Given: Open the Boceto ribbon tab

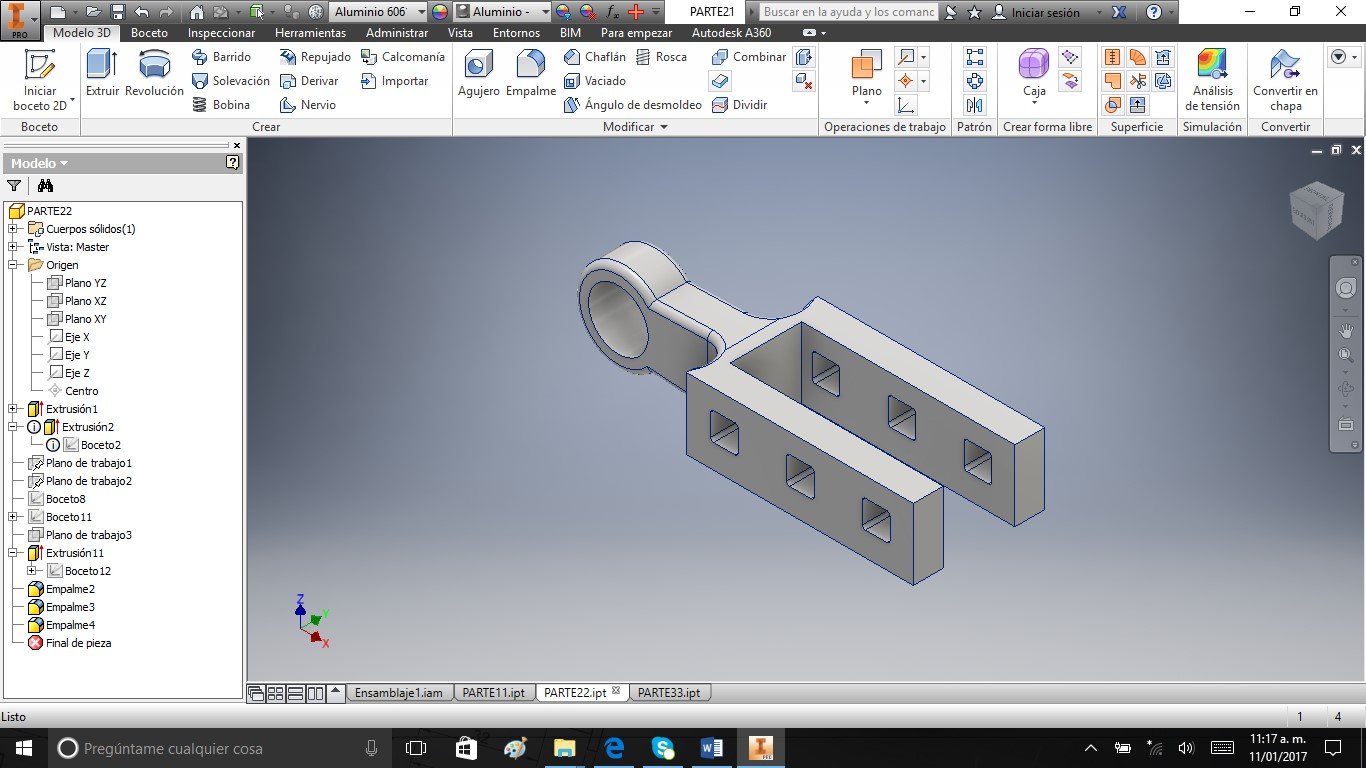Looking at the screenshot, I should point(149,33).
